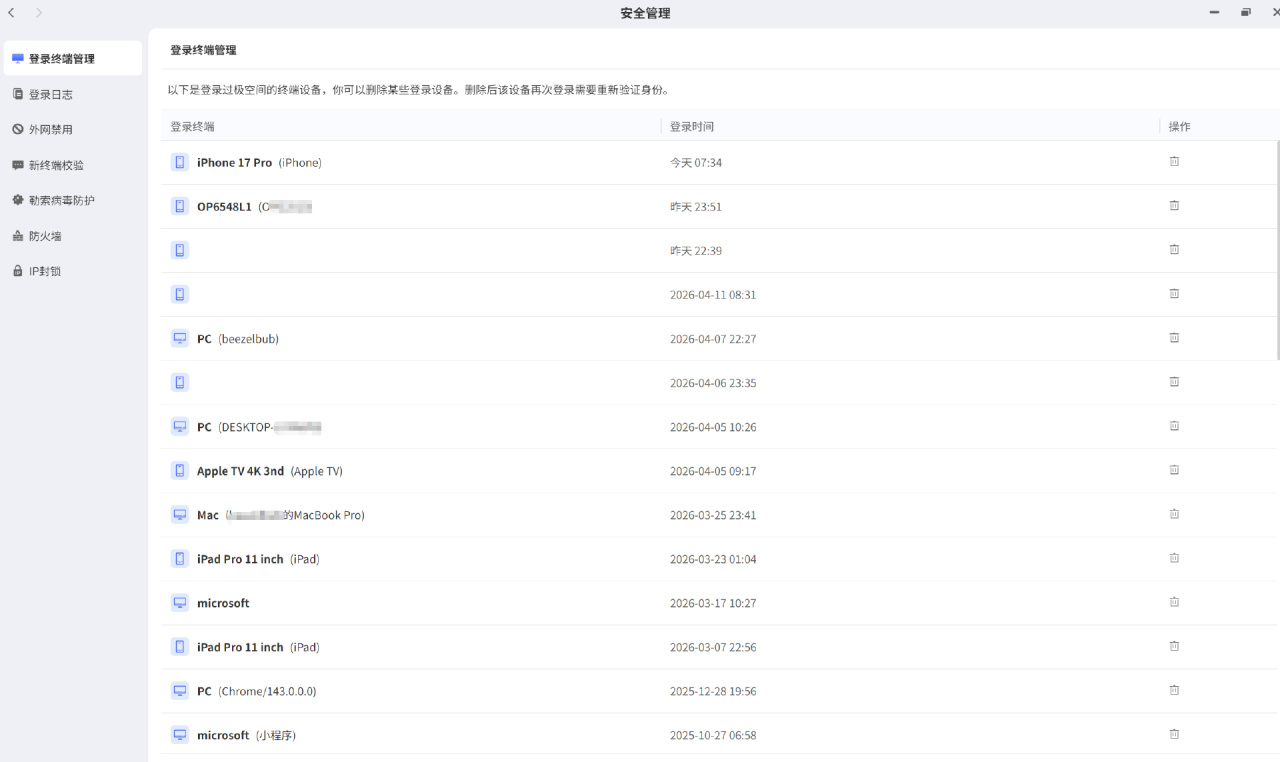Go back with the left arrow
This screenshot has height=762, width=1280.
click(11, 13)
